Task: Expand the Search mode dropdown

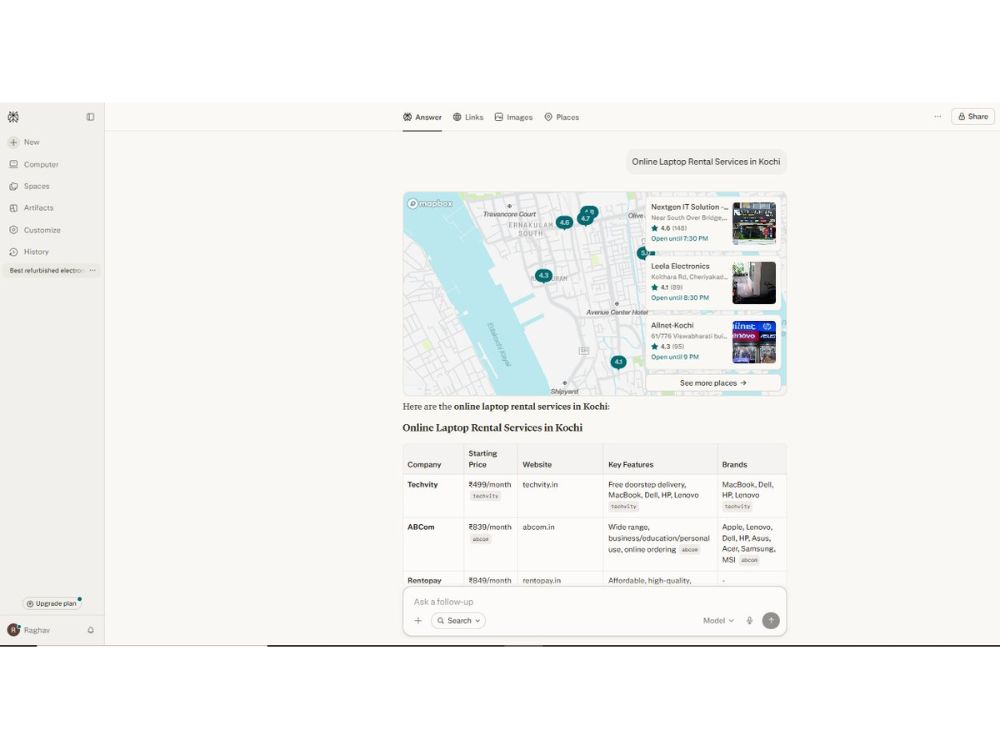Action: (458, 621)
